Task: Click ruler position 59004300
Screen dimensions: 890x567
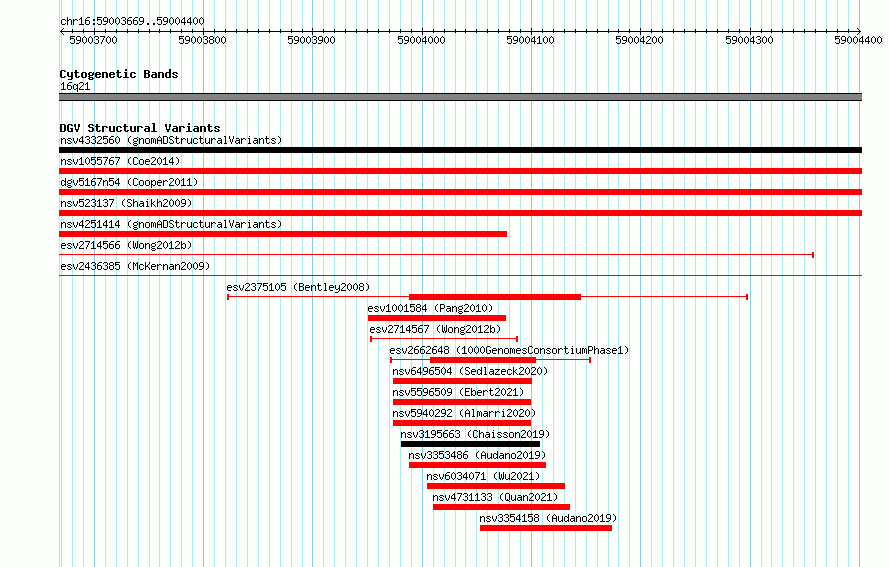Action: 749,40
